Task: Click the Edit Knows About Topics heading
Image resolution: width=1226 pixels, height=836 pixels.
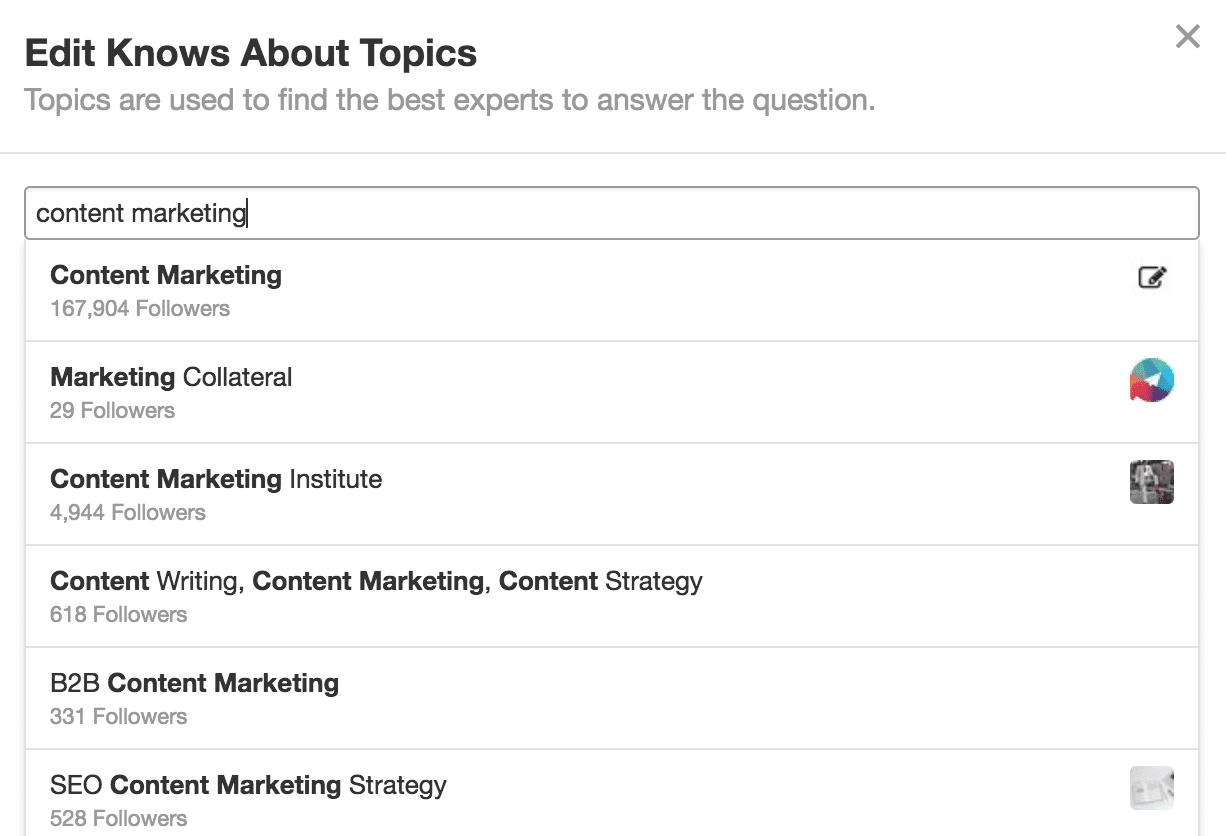Action: (x=251, y=53)
